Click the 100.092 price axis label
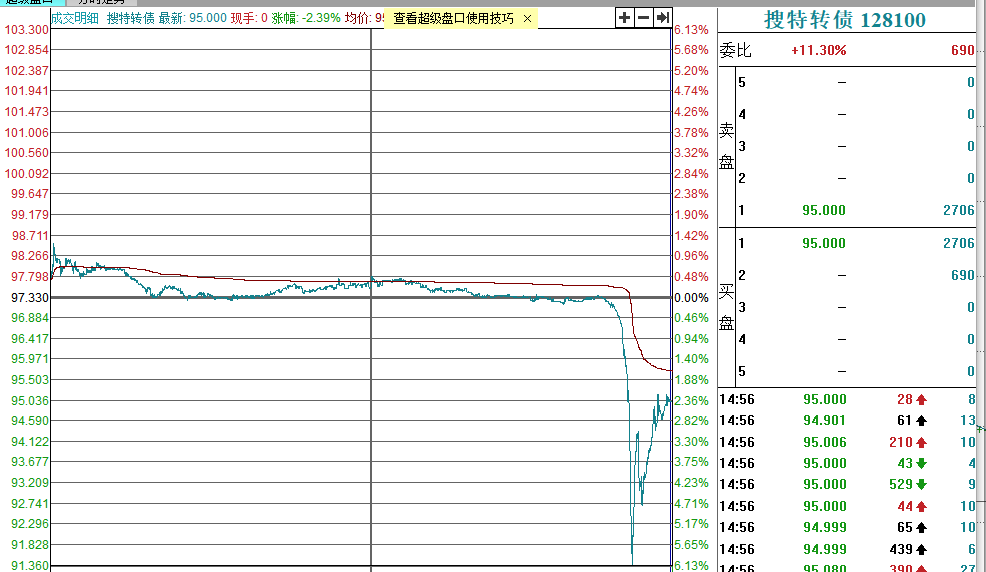986x572 pixels. point(26,173)
